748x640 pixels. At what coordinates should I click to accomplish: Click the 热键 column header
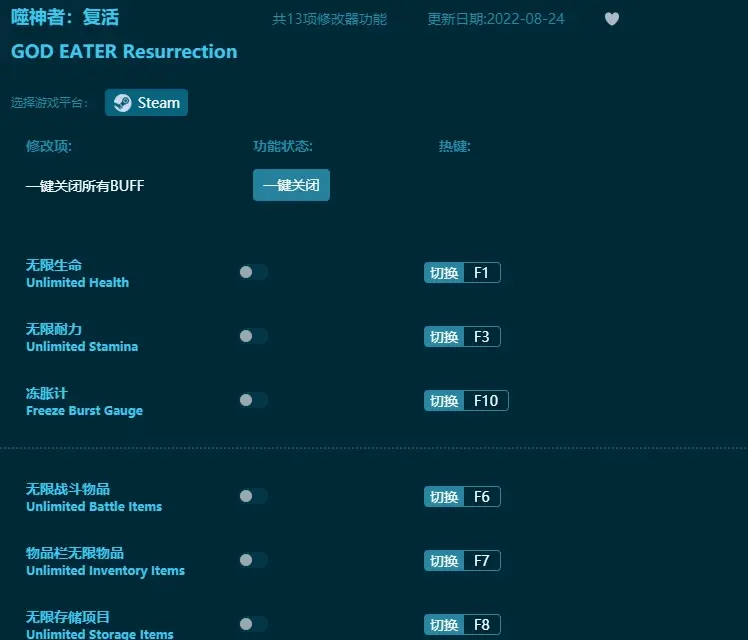pyautogui.click(x=455, y=146)
